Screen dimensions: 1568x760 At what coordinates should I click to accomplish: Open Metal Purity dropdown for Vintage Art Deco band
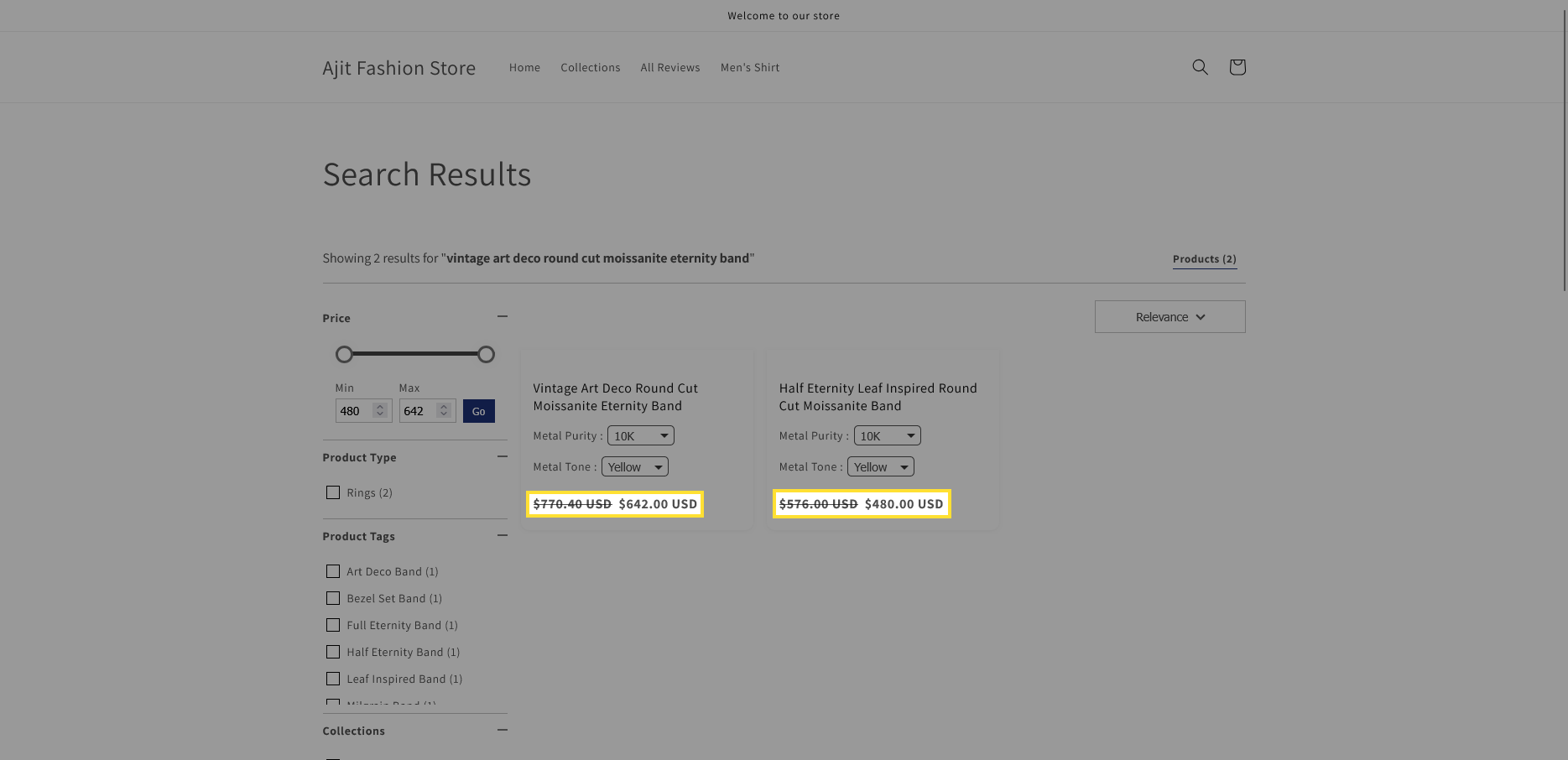click(x=640, y=436)
